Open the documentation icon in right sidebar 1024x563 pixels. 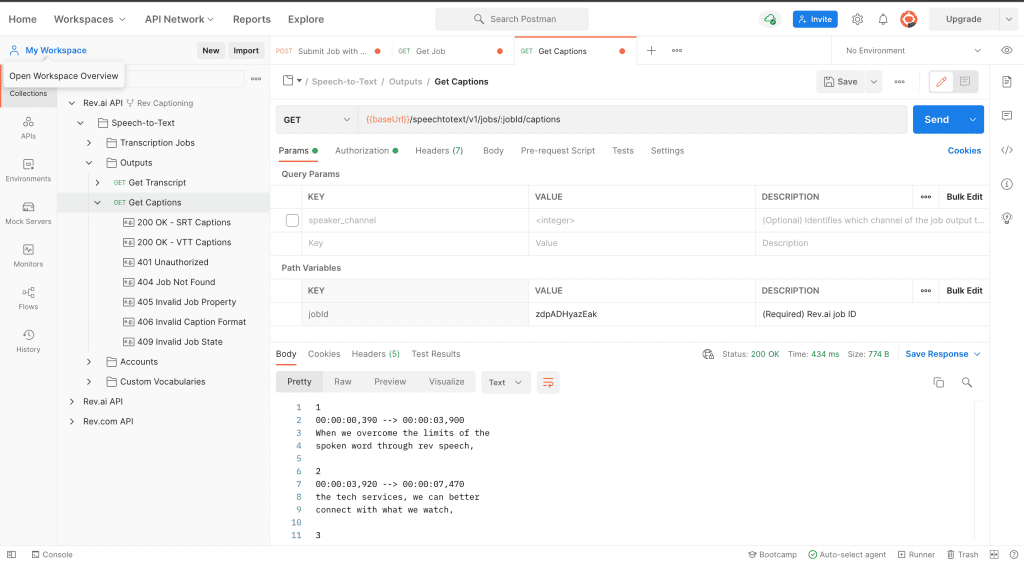pyautogui.click(x=1006, y=82)
